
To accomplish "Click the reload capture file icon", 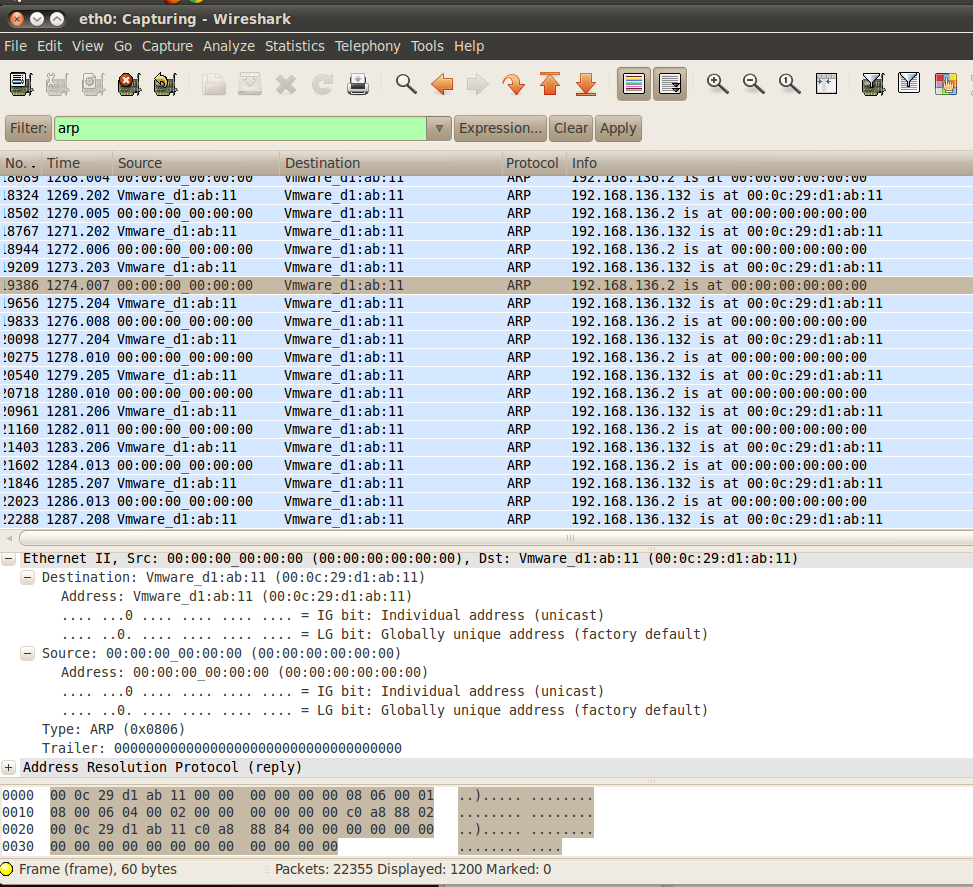I will point(322,84).
